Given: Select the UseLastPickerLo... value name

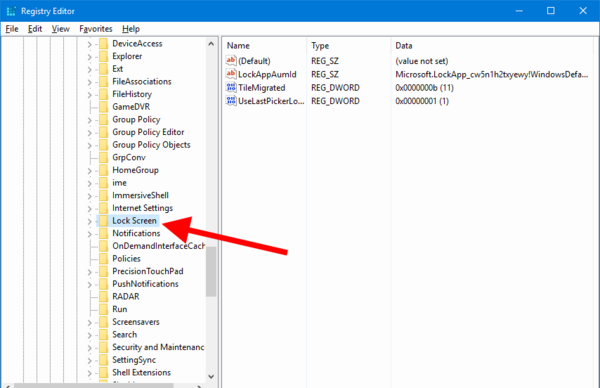Looking at the screenshot, I should tap(271, 101).
